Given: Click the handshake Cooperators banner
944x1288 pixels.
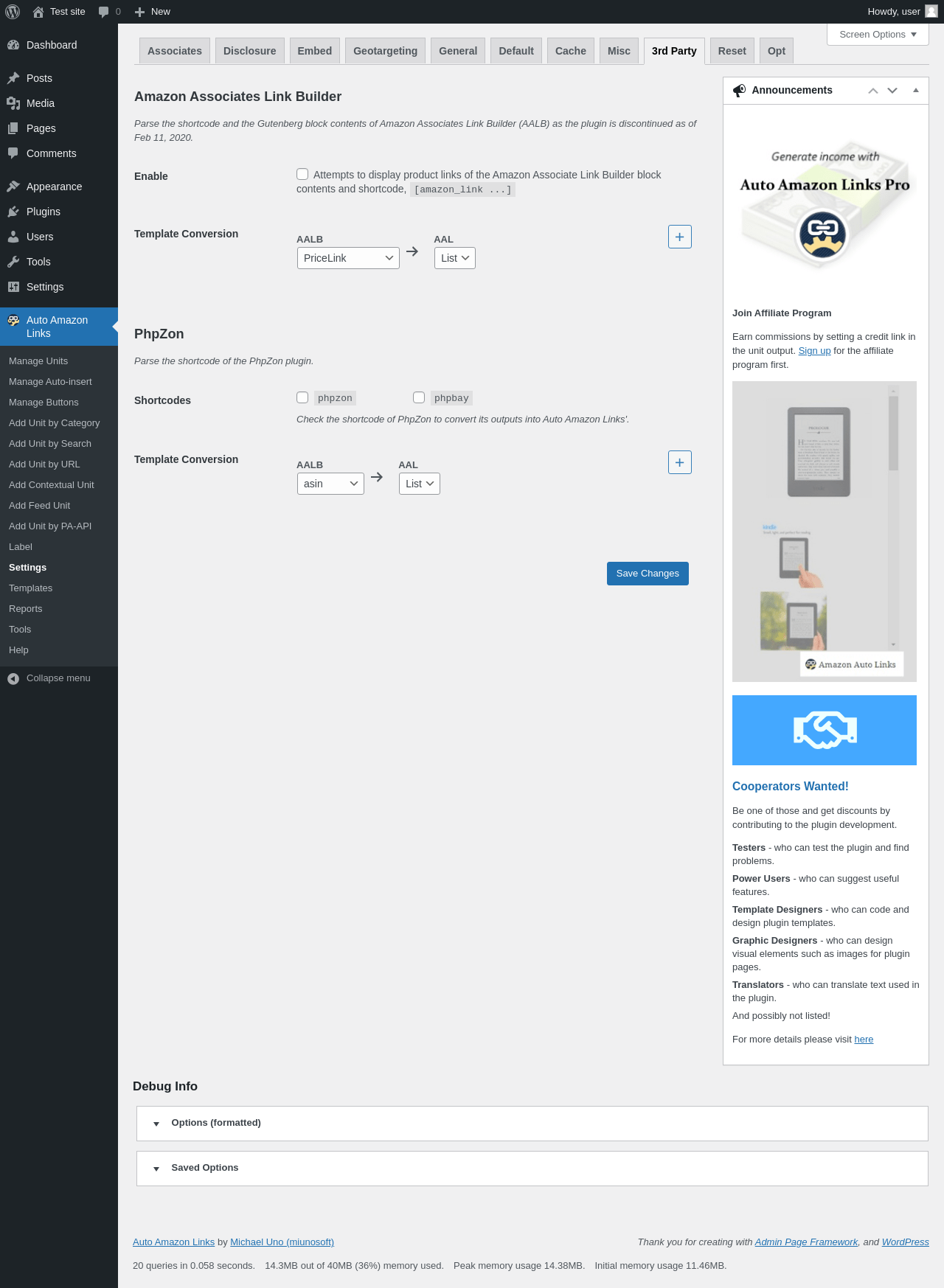Looking at the screenshot, I should (x=825, y=730).
